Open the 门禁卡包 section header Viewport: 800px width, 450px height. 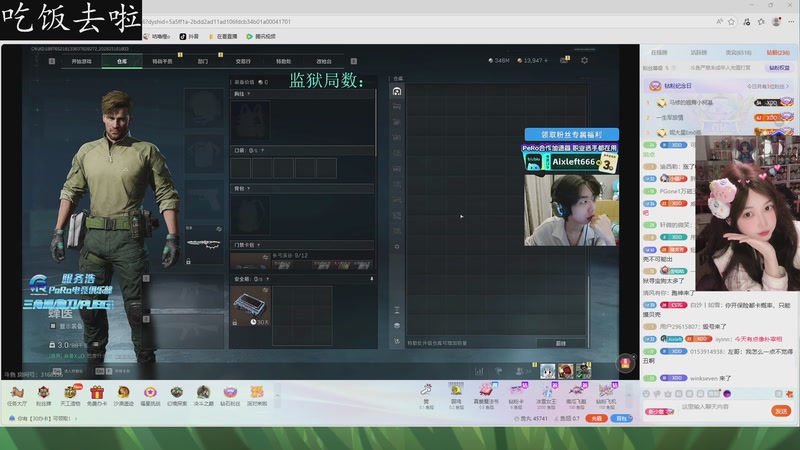click(x=302, y=245)
